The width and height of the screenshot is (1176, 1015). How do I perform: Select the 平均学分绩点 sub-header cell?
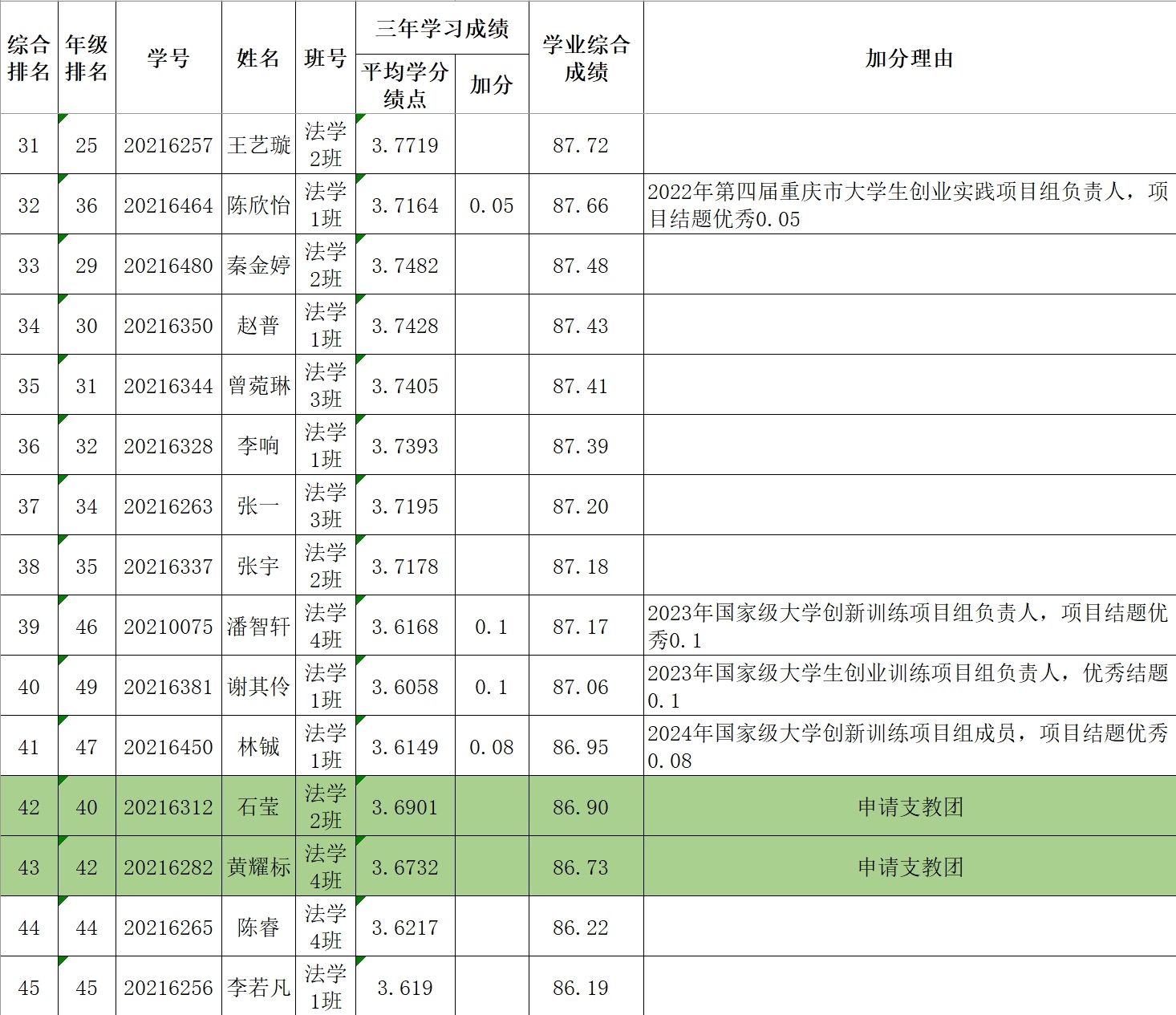click(405, 84)
